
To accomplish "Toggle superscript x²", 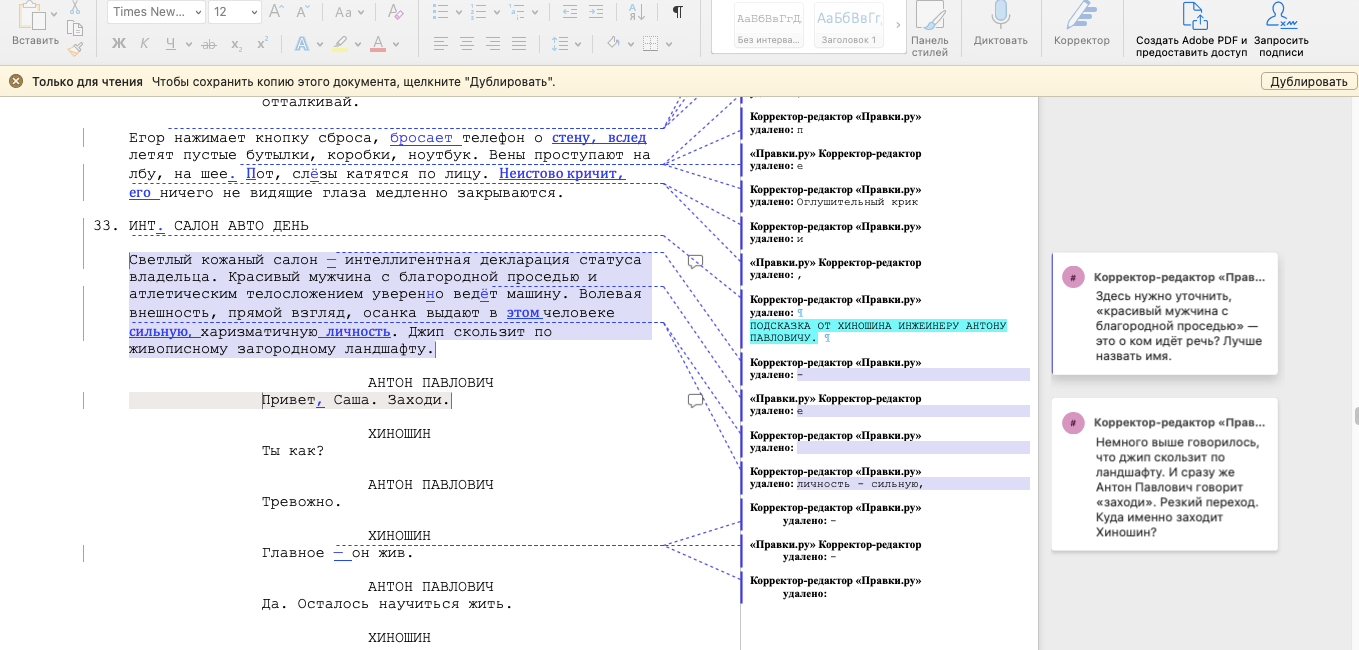I will click(262, 43).
